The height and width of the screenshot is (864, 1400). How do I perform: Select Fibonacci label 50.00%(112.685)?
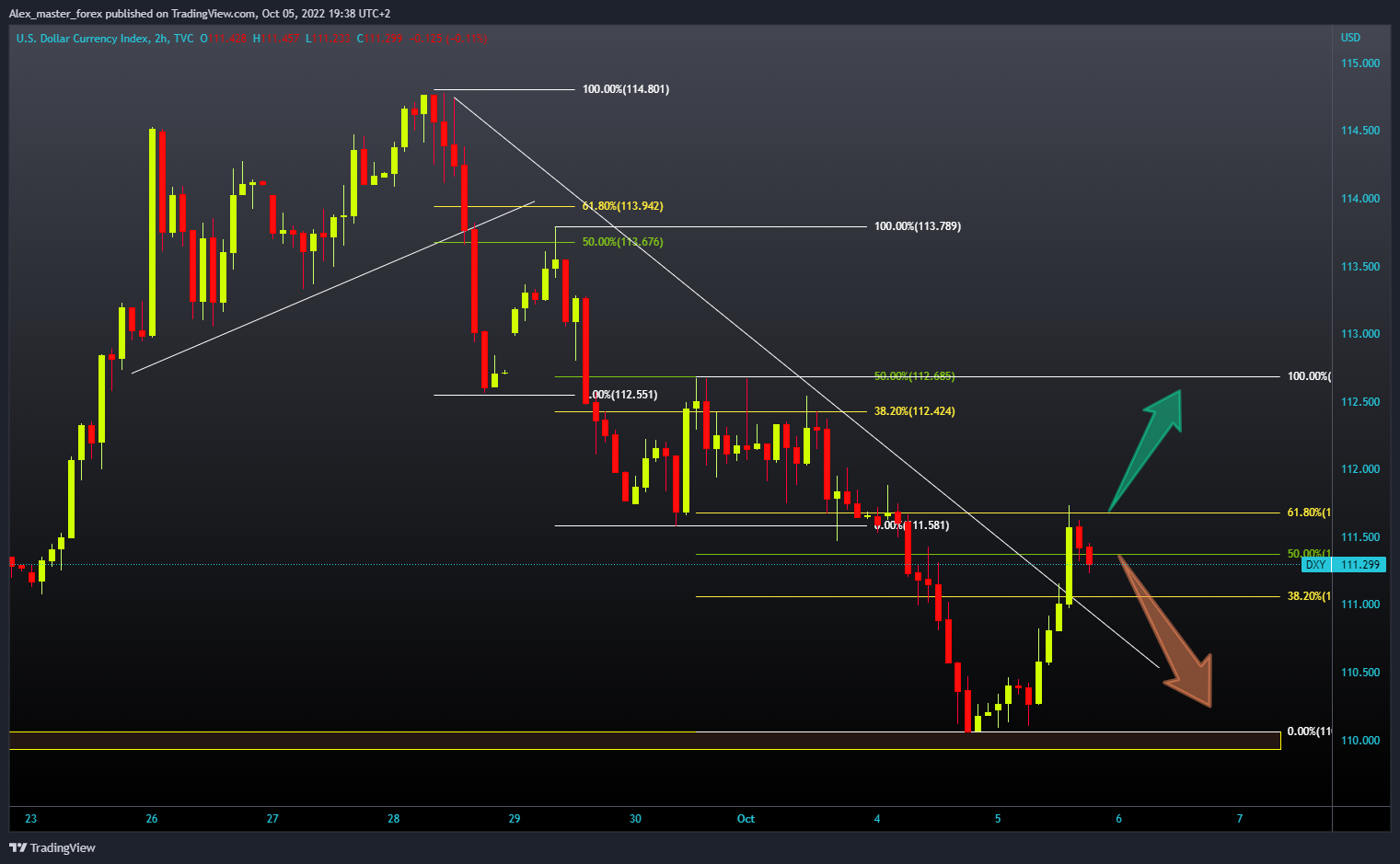click(914, 376)
